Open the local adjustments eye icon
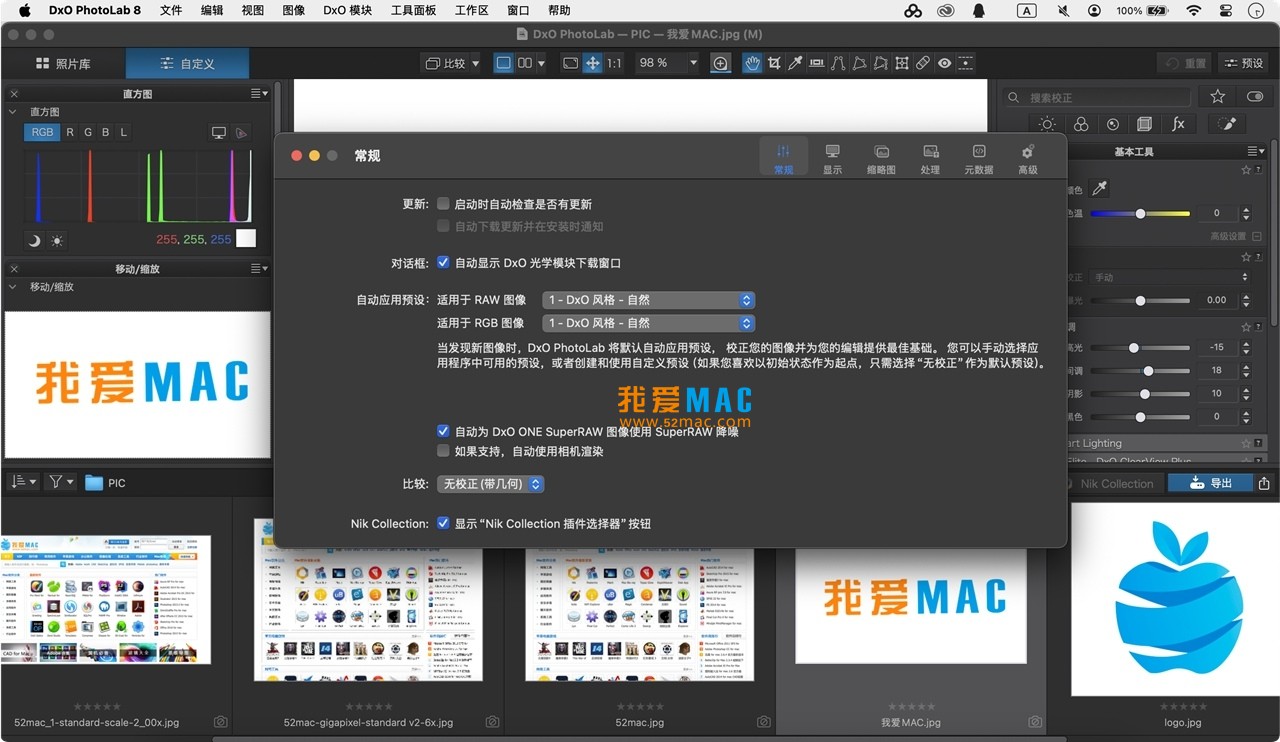 (x=944, y=63)
